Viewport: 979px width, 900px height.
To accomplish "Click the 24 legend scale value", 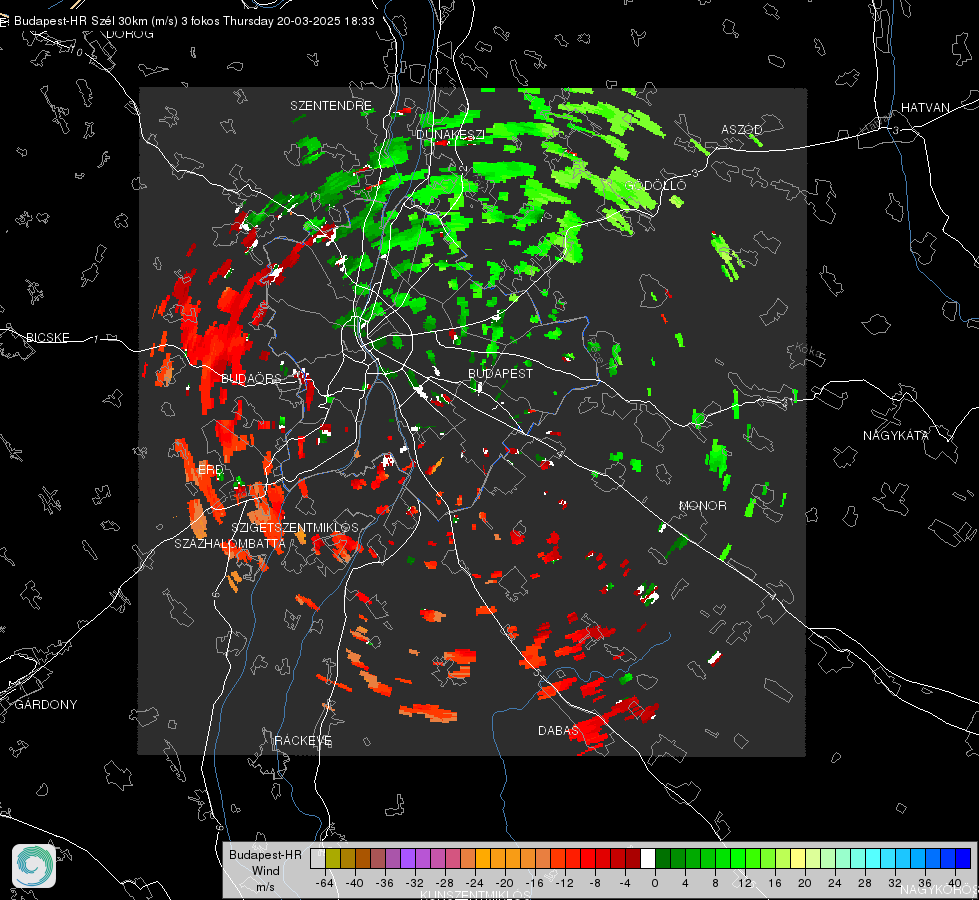I will click(x=835, y=883).
